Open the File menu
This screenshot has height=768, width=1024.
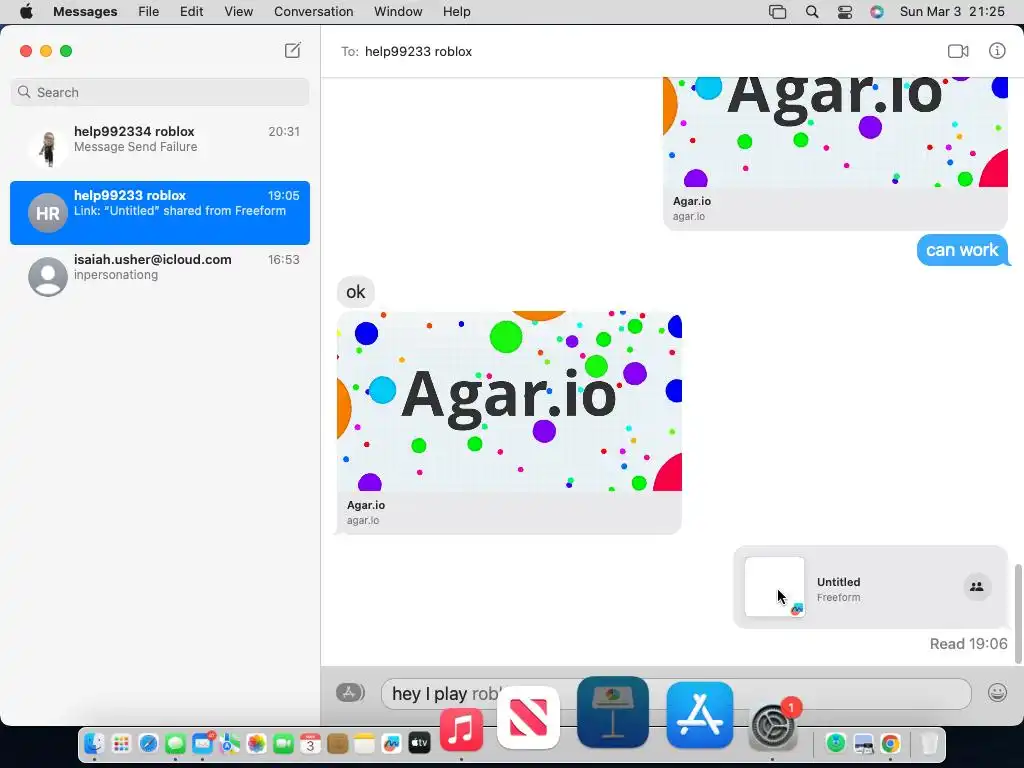click(148, 12)
